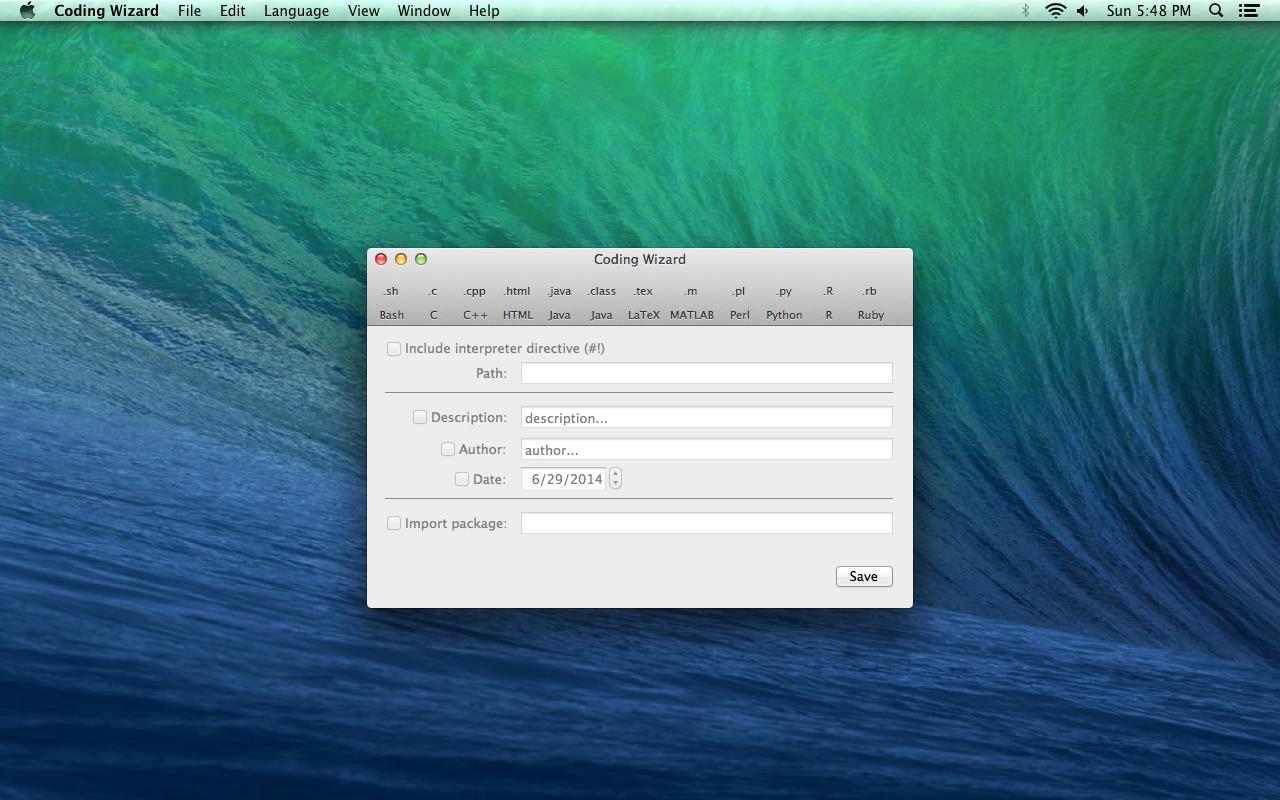
Task: Choose the .pl Perl toolbar item
Action: [x=739, y=302]
